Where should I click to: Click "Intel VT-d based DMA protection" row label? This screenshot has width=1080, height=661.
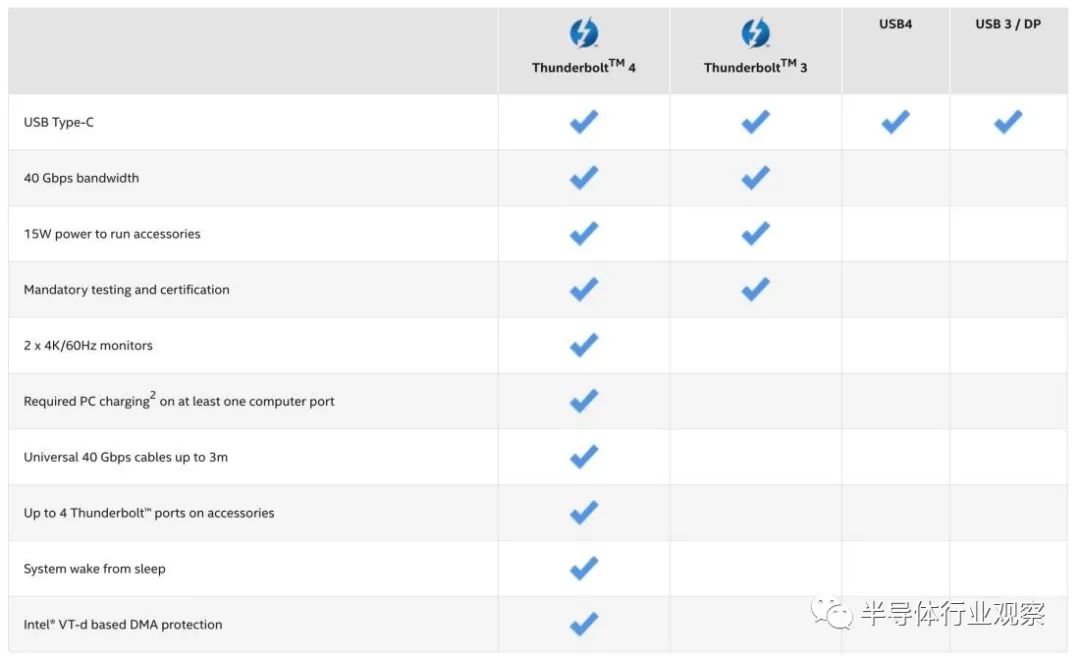click(x=123, y=625)
